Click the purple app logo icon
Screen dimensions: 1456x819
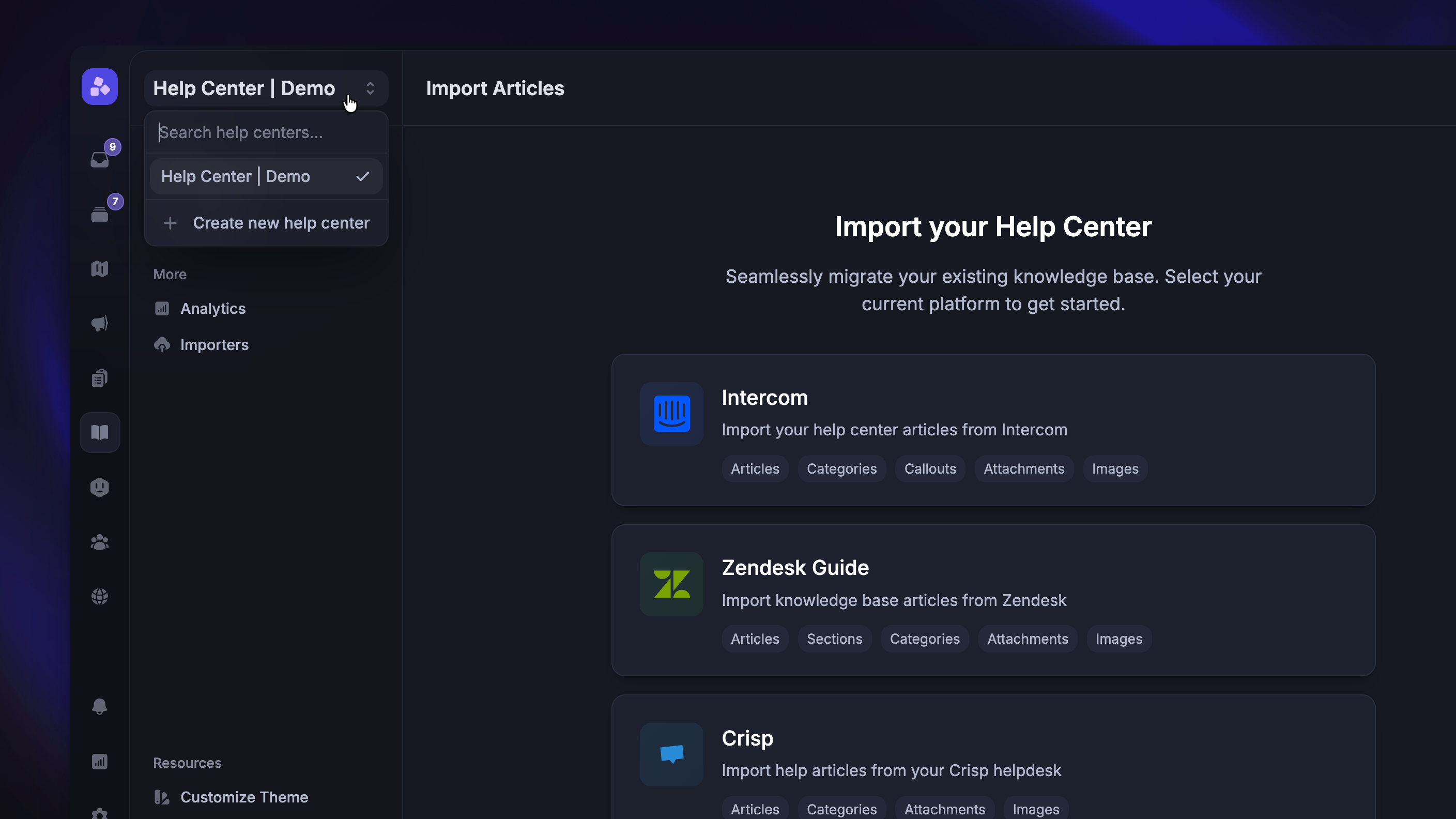point(99,86)
